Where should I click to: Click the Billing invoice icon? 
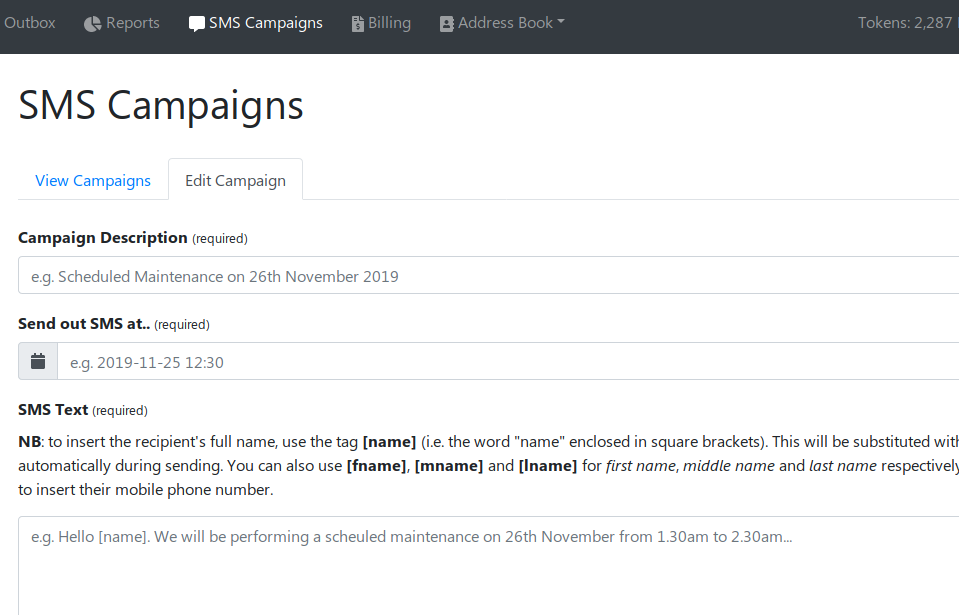[358, 24]
